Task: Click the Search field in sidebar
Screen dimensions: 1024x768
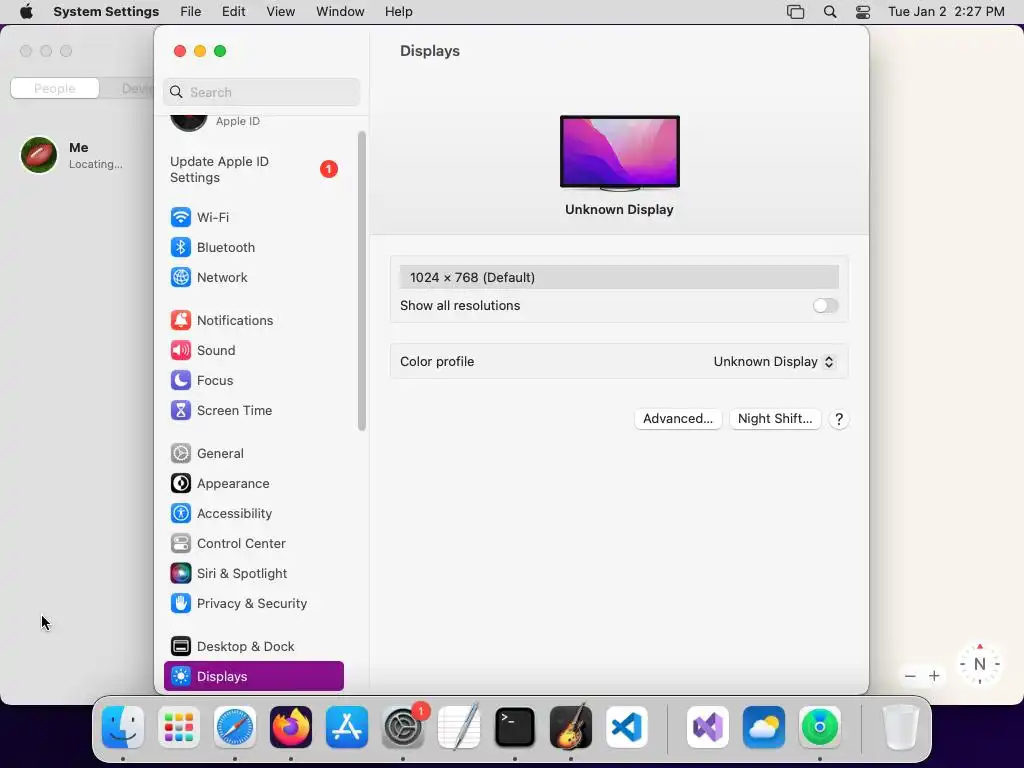Action: [x=261, y=92]
